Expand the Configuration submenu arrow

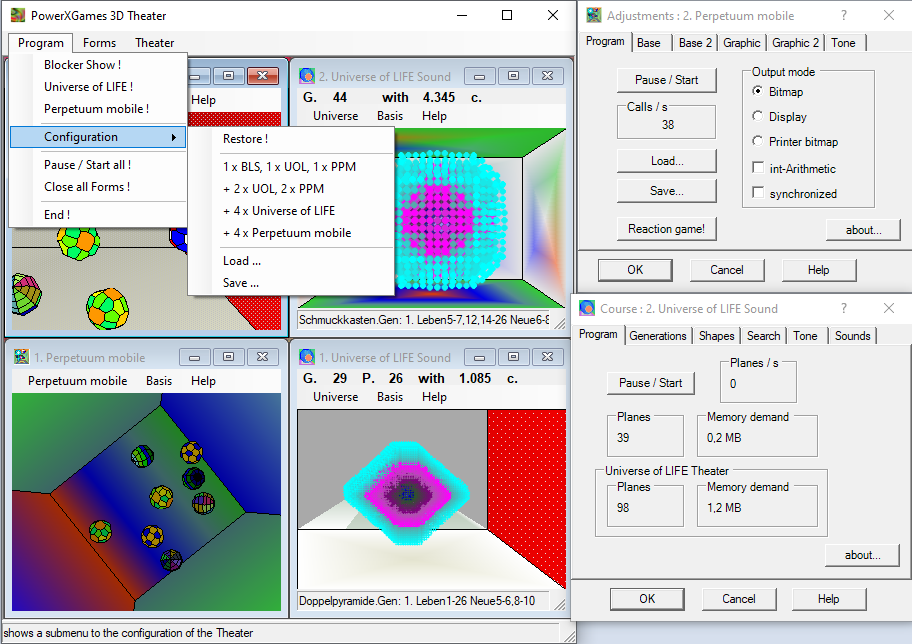[x=173, y=137]
